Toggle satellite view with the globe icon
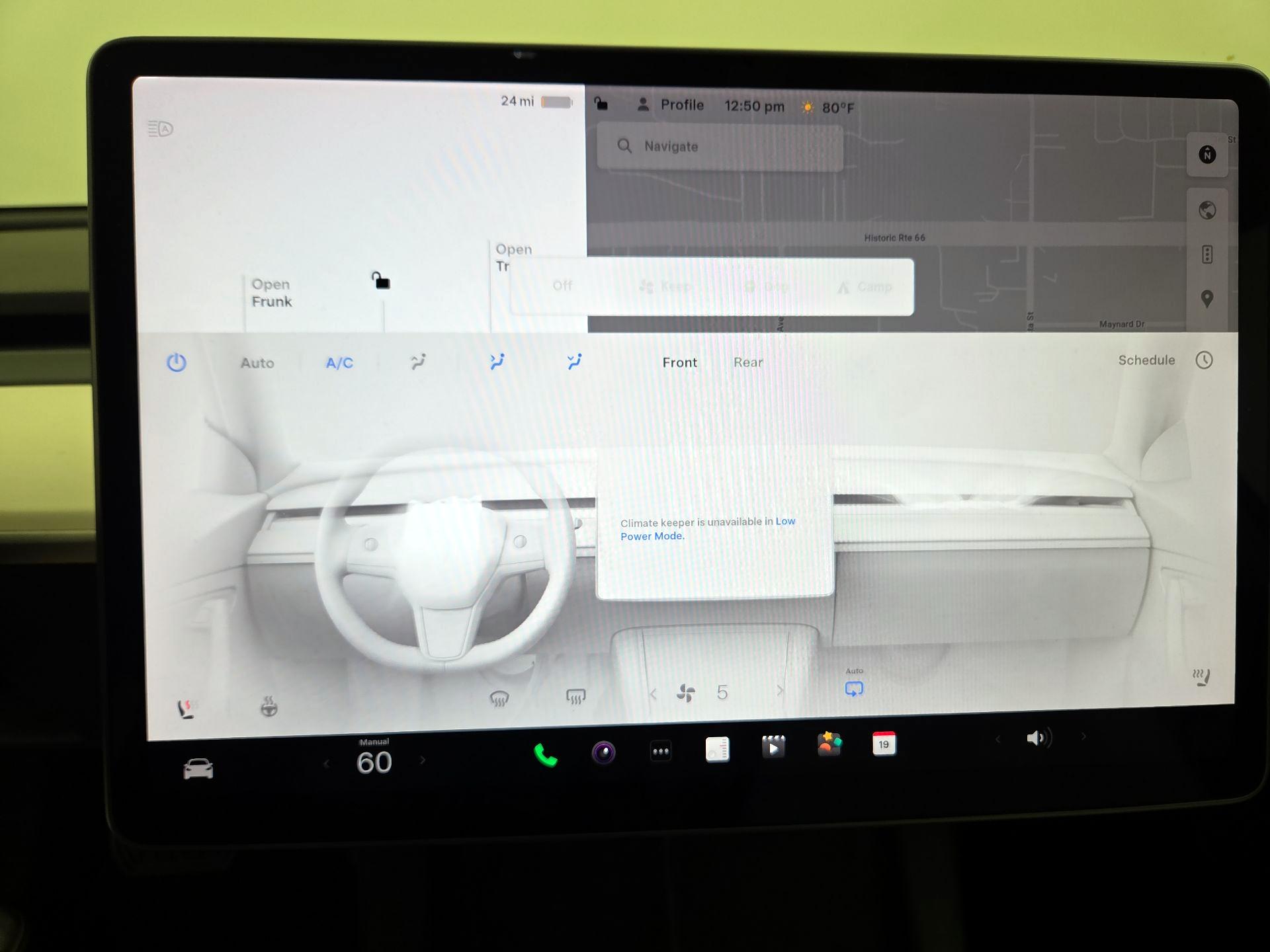Image resolution: width=1270 pixels, height=952 pixels. (1206, 210)
